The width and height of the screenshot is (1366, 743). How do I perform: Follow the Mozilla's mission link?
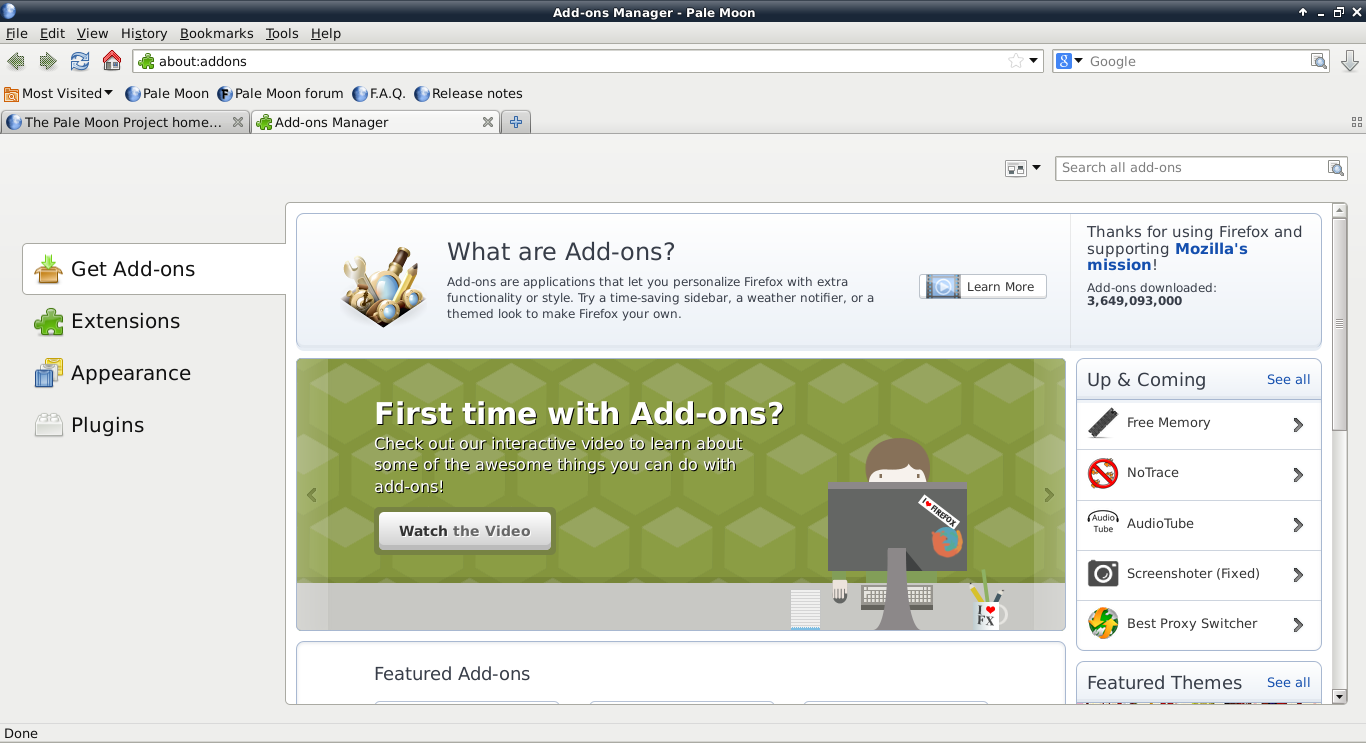pos(1167,257)
